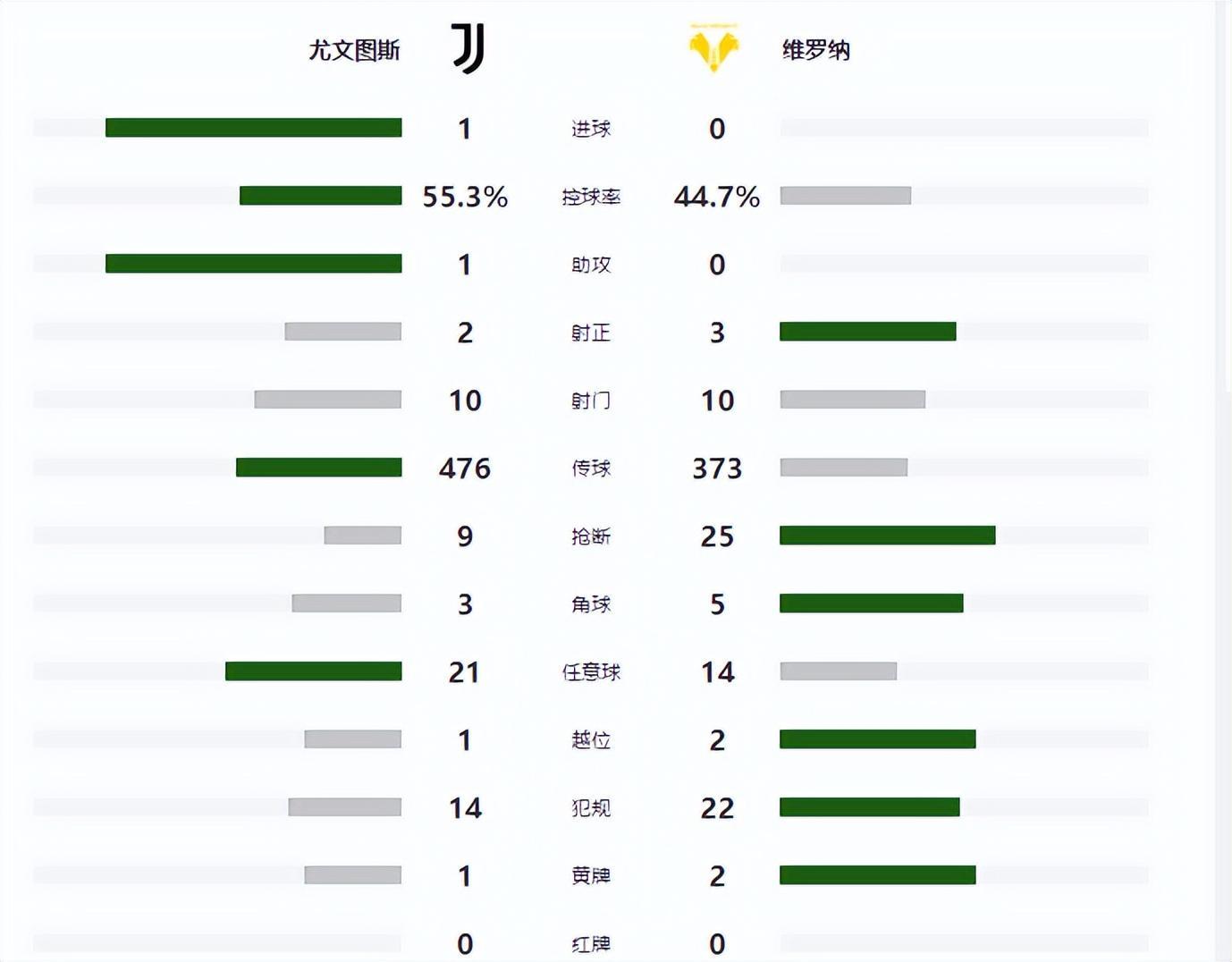Click the 任意球 stat label
This screenshot has height=962, width=1232.
tap(591, 672)
